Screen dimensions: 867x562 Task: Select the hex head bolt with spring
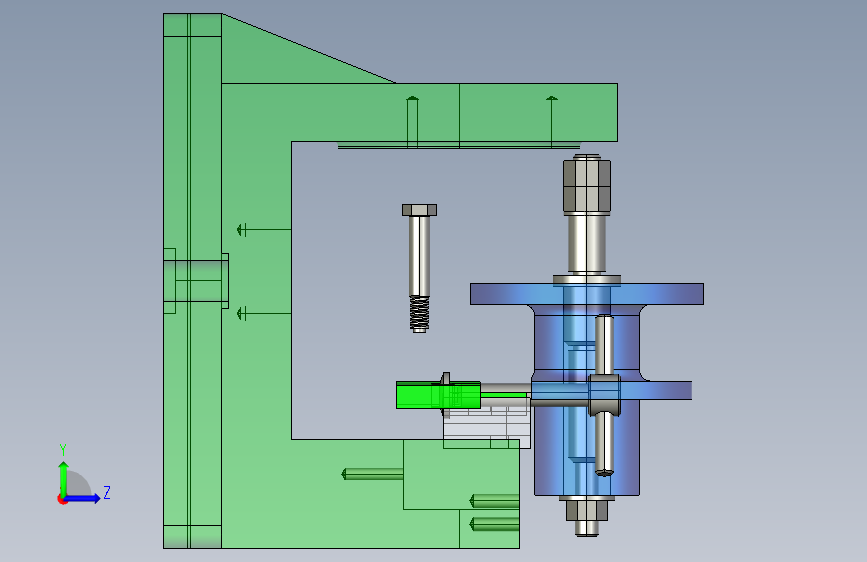click(x=419, y=268)
